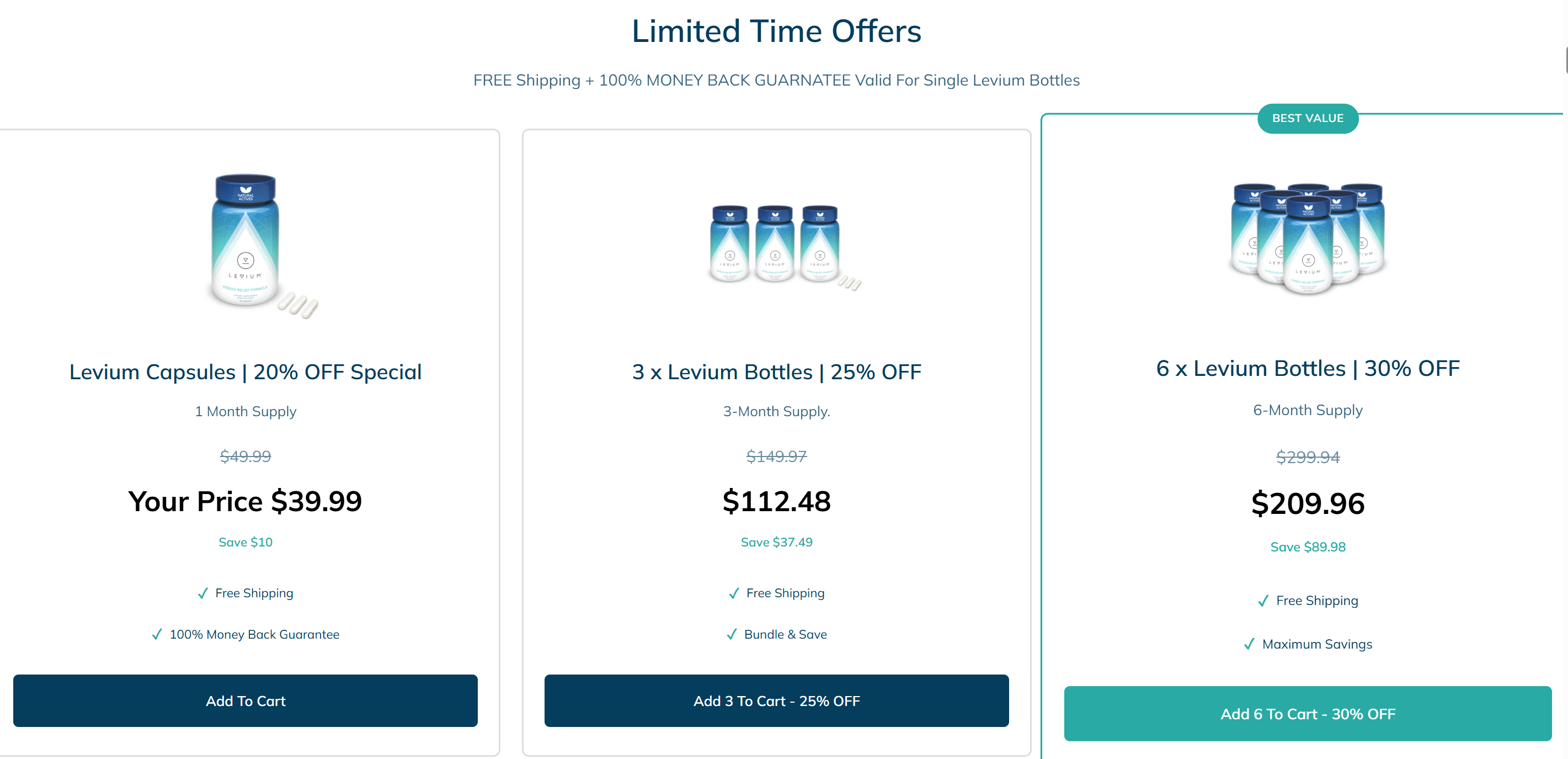Click checkmark icon beside 100% Money Back Guarantee
1568x759 pixels.
(157, 634)
